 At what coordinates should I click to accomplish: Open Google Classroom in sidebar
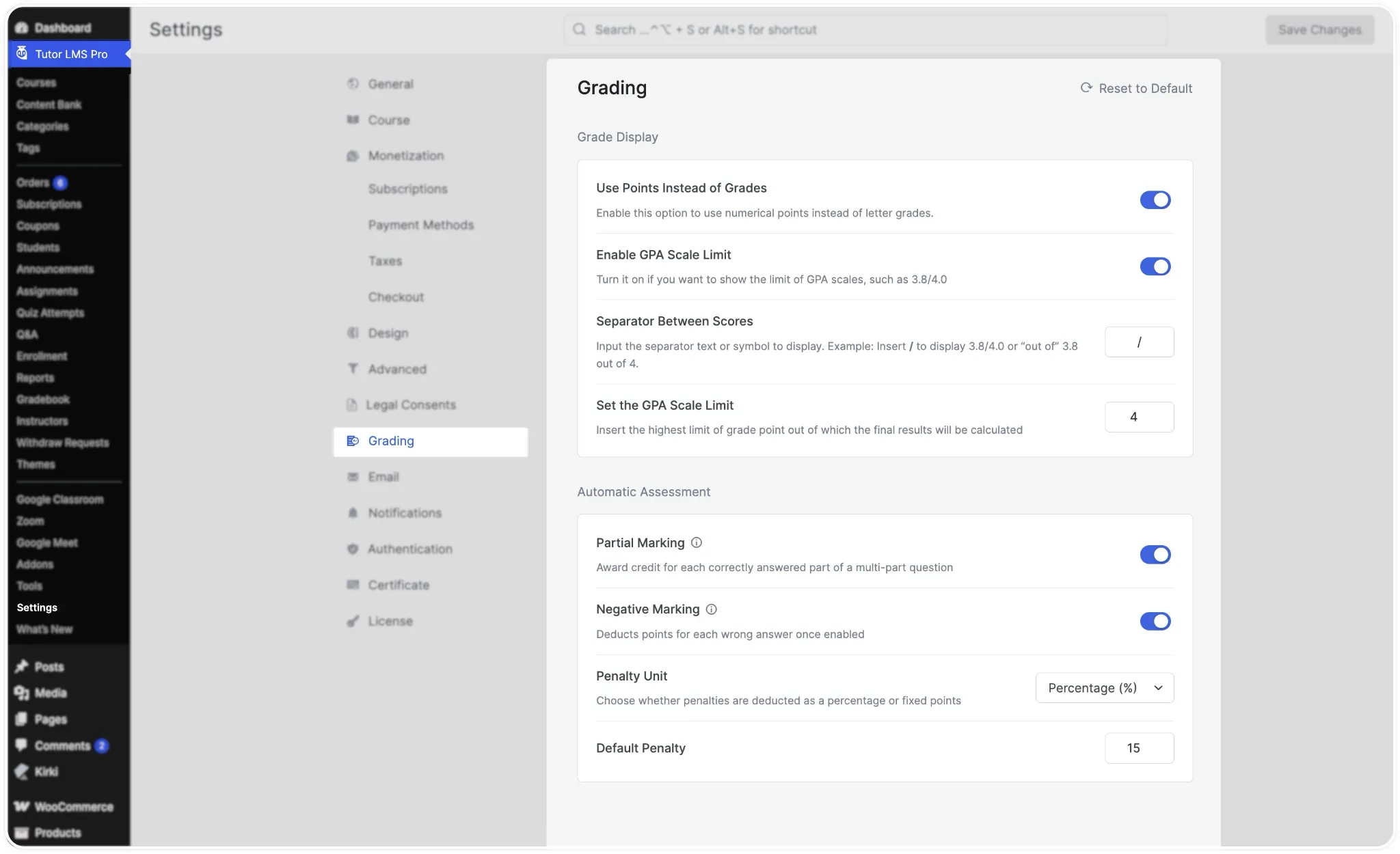coord(59,499)
